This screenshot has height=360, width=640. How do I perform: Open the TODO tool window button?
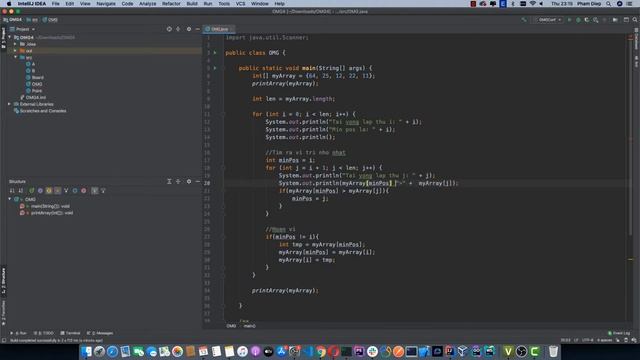(43, 333)
